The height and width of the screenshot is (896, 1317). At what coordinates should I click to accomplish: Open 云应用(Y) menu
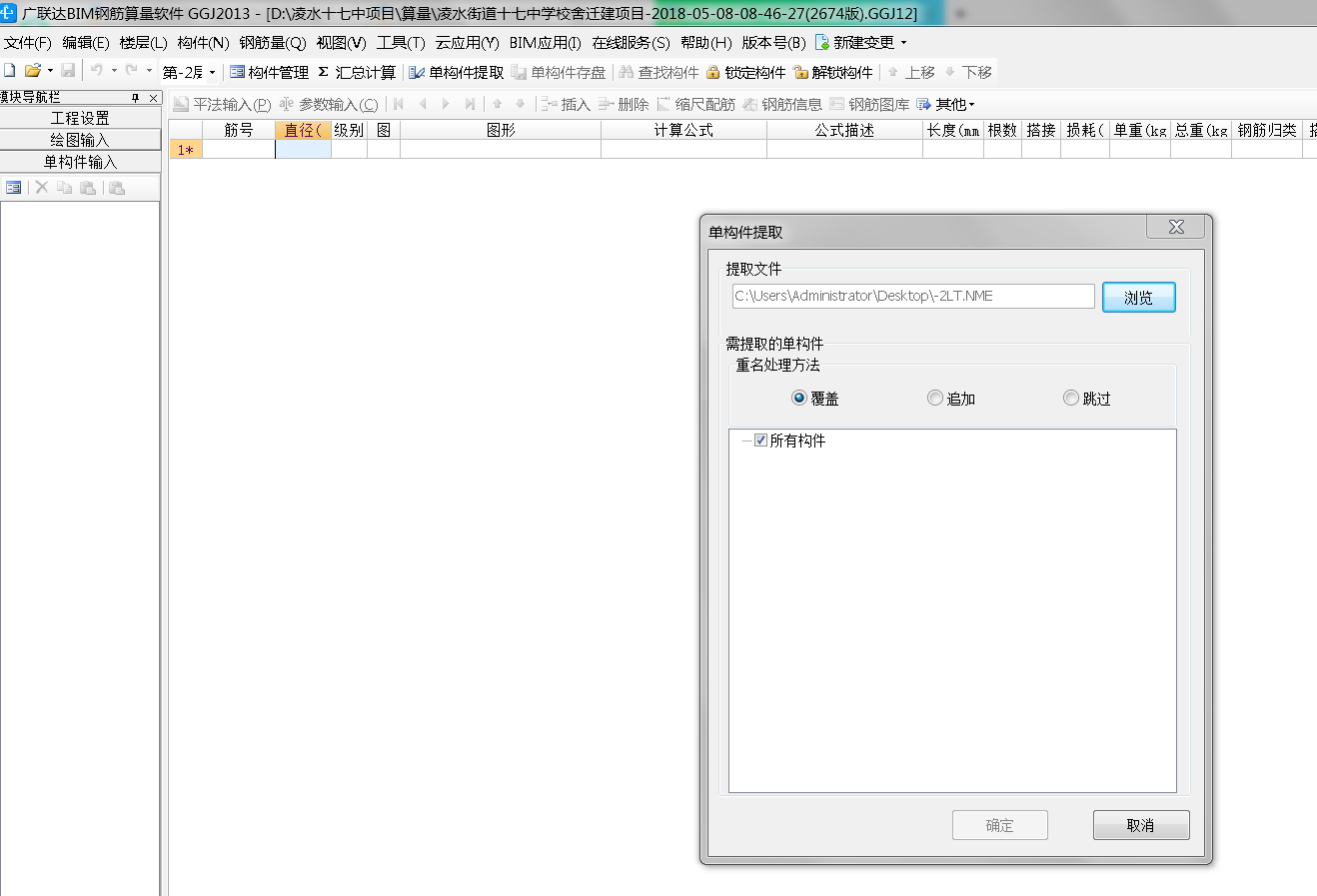point(467,43)
